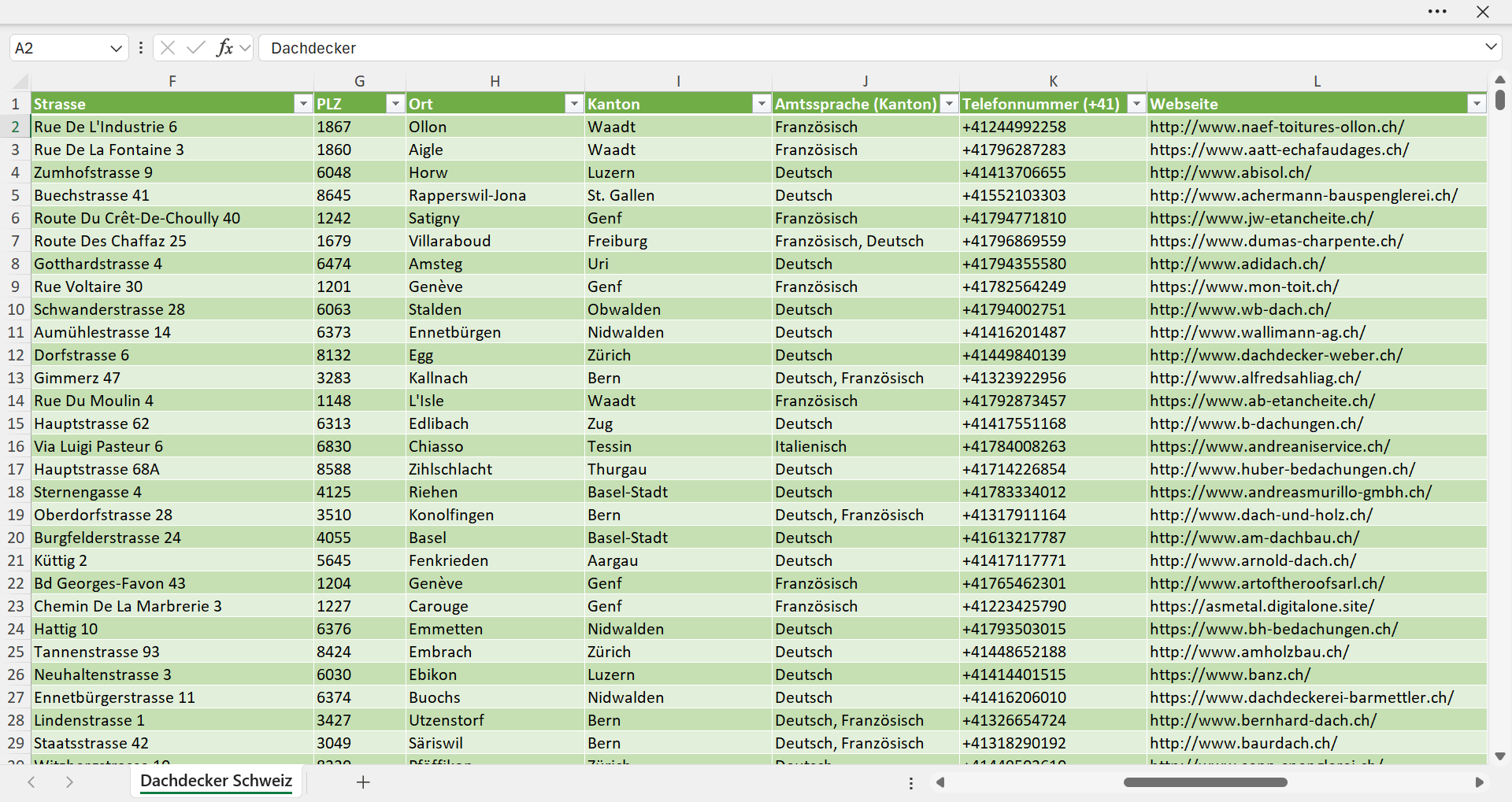The width and height of the screenshot is (1512, 802).
Task: Click cell 'St. Gallen'
Action: (678, 195)
